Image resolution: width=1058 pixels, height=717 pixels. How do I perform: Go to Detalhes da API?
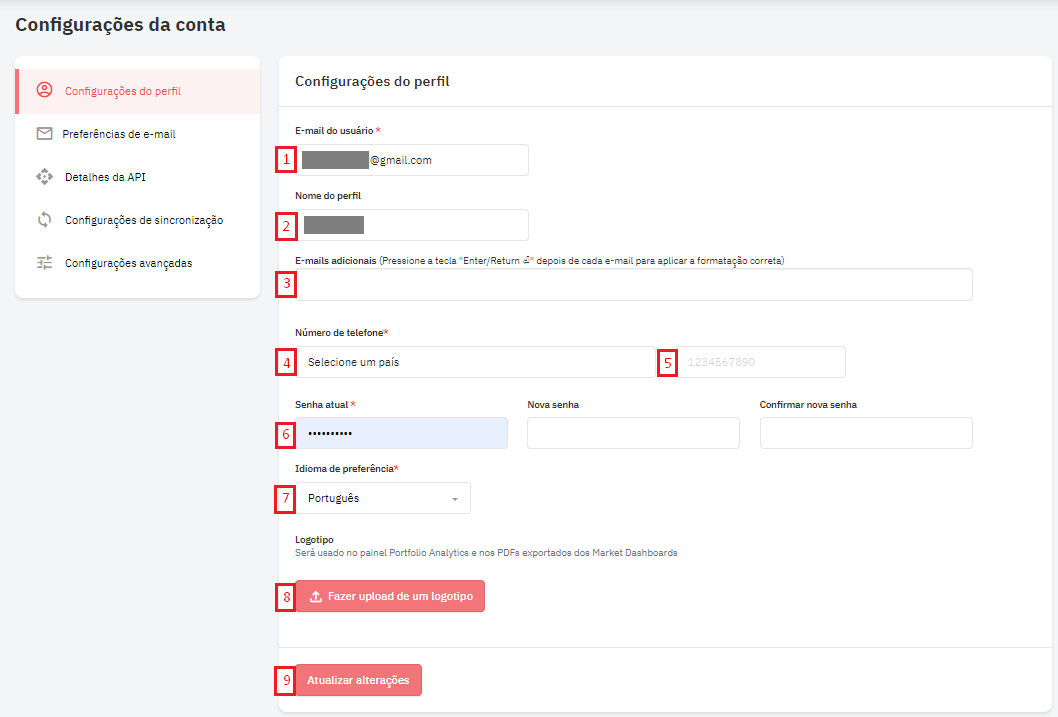pos(105,177)
